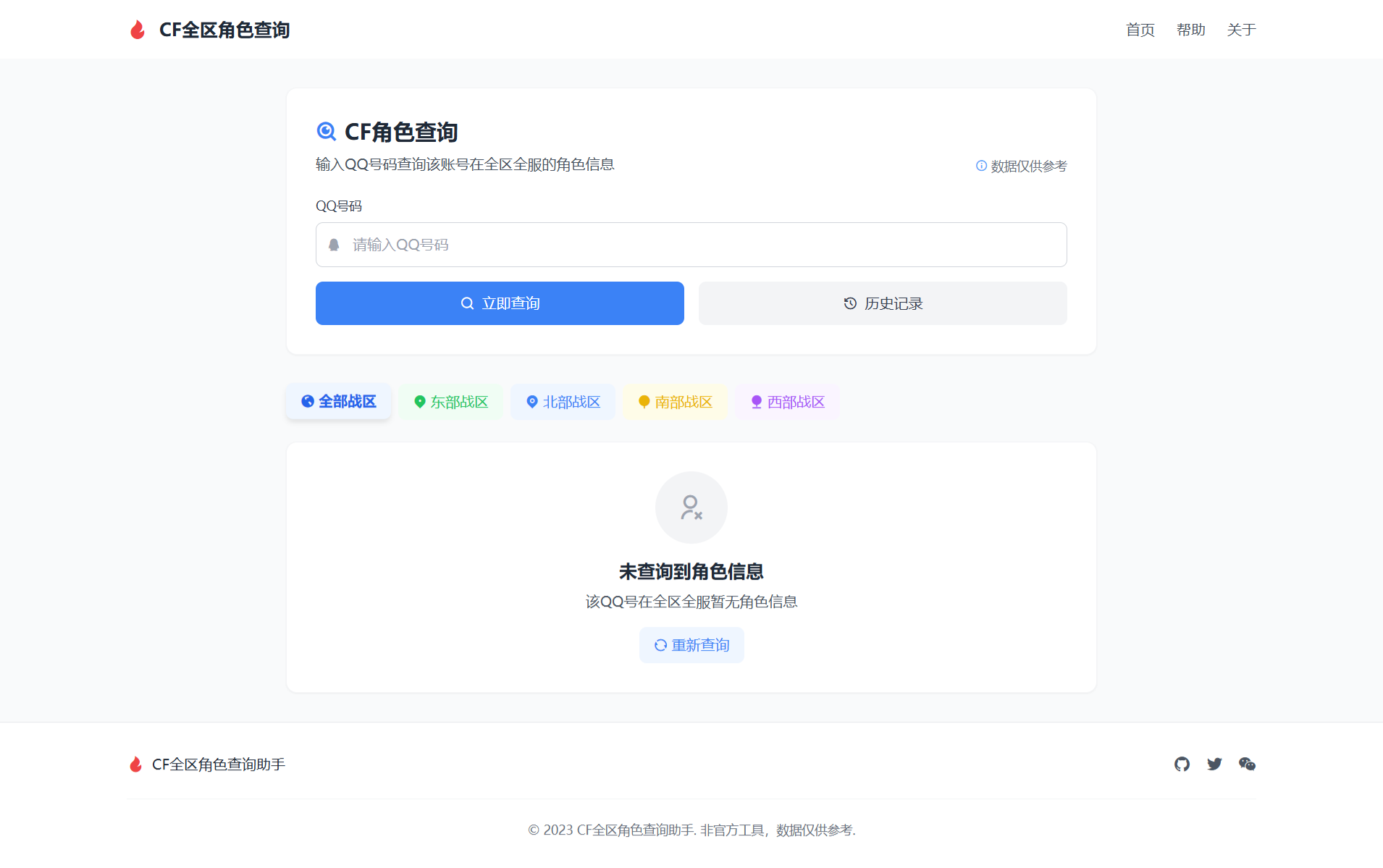Click the globe icon on 全部战区 filter
Screen dimensions: 1383x868
pos(308,401)
